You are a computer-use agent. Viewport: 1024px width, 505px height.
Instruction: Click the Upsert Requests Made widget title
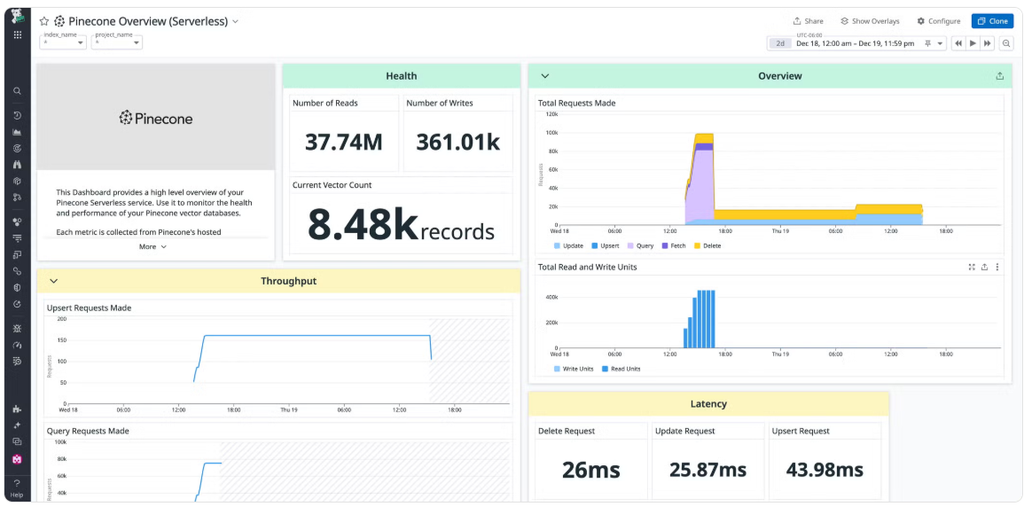coord(89,307)
